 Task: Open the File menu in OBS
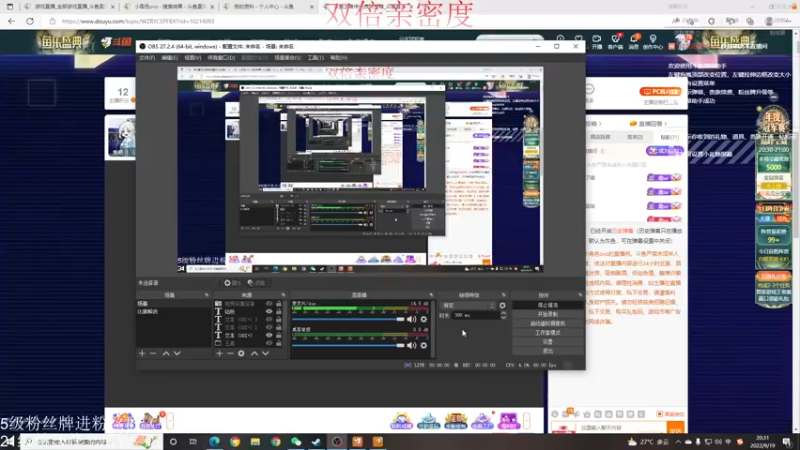(x=147, y=58)
